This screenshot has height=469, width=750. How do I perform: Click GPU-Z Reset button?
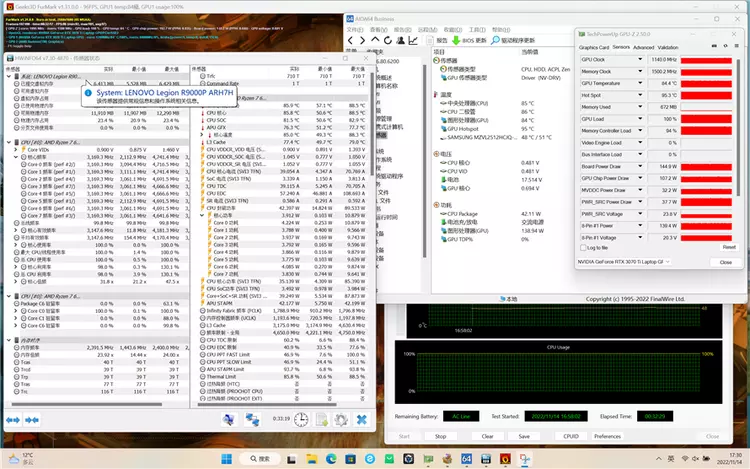click(x=729, y=247)
